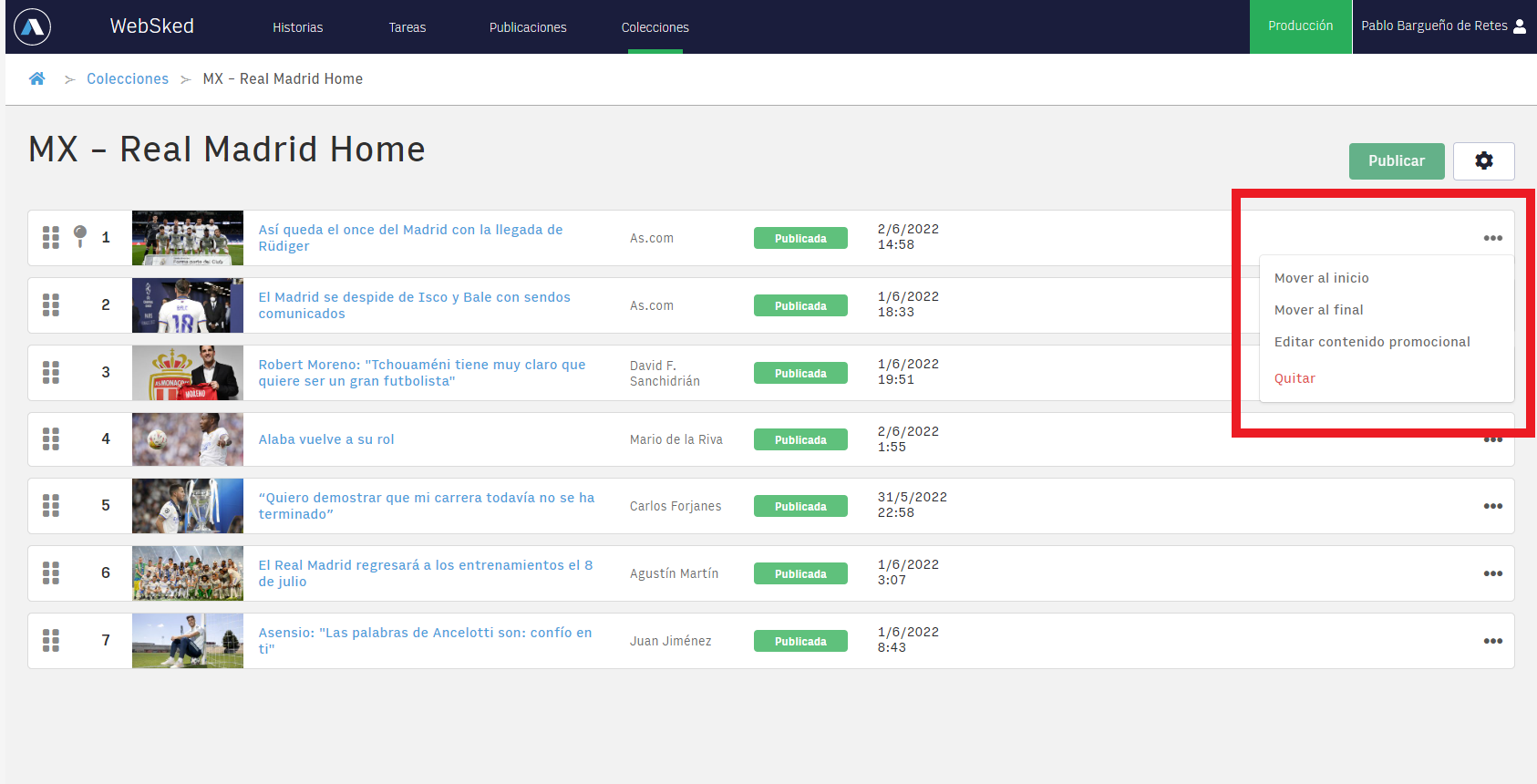
Task: Grab the drag handle of row 7
Action: [x=51, y=641]
